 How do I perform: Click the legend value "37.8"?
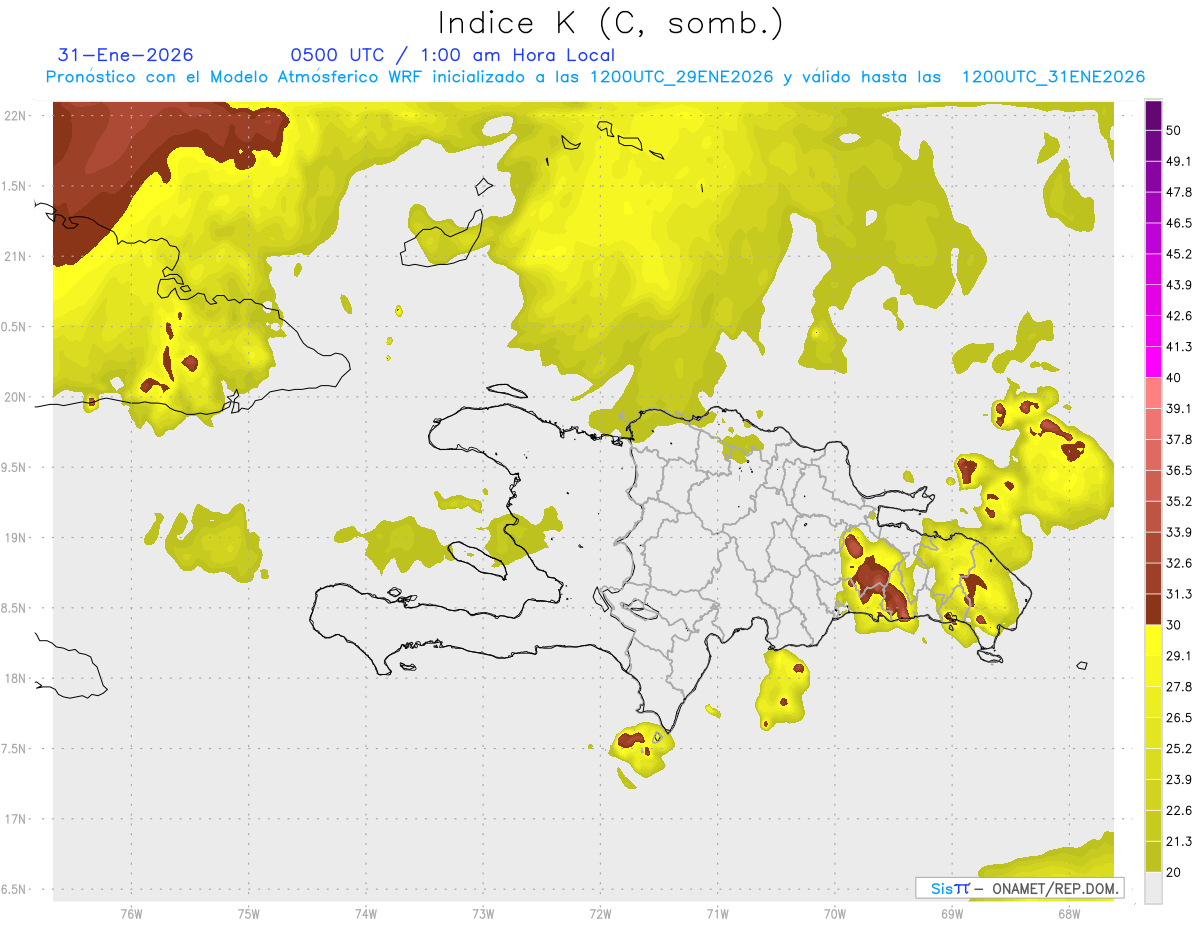pos(1180,440)
